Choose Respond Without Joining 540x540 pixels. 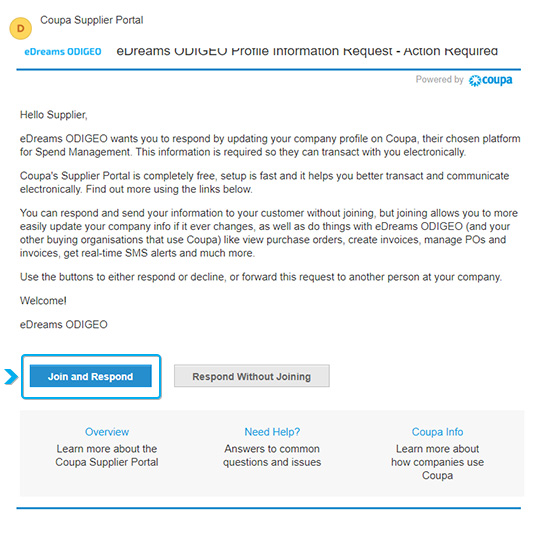(x=252, y=376)
